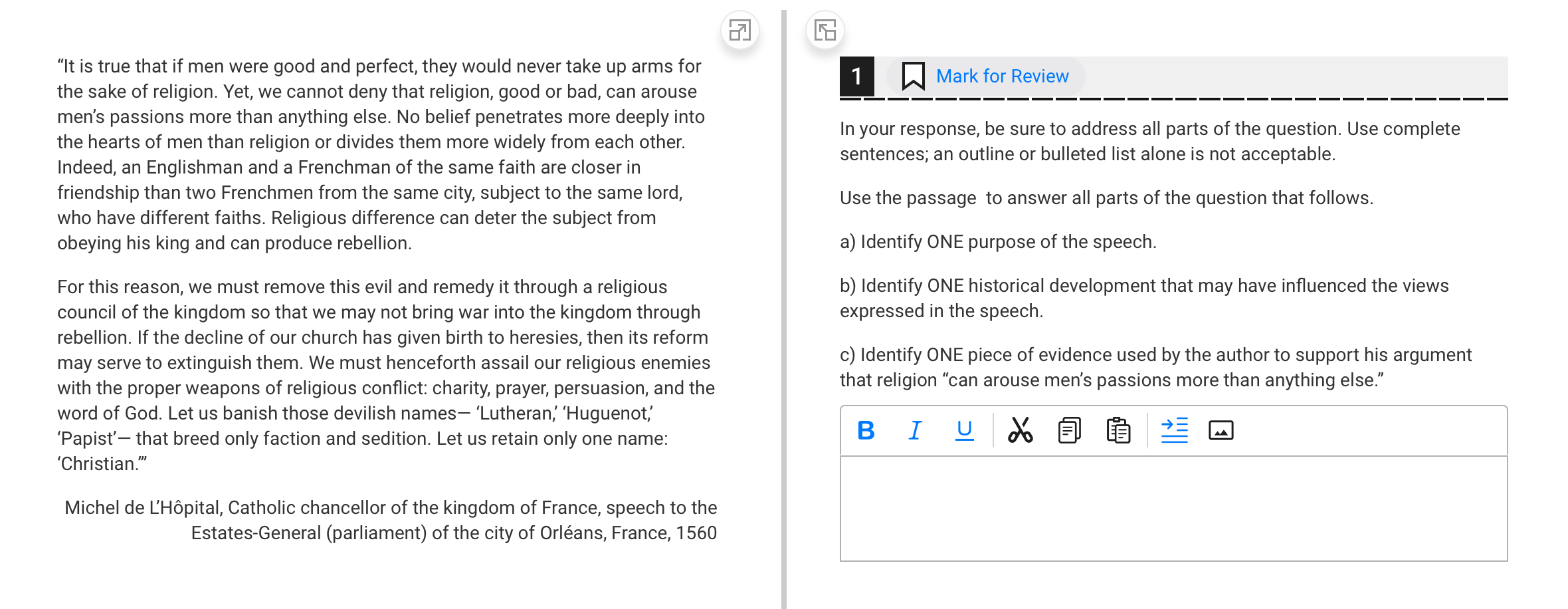The width and height of the screenshot is (1568, 609).
Task: Toggle italic formatting in the editor
Action: tap(915, 431)
